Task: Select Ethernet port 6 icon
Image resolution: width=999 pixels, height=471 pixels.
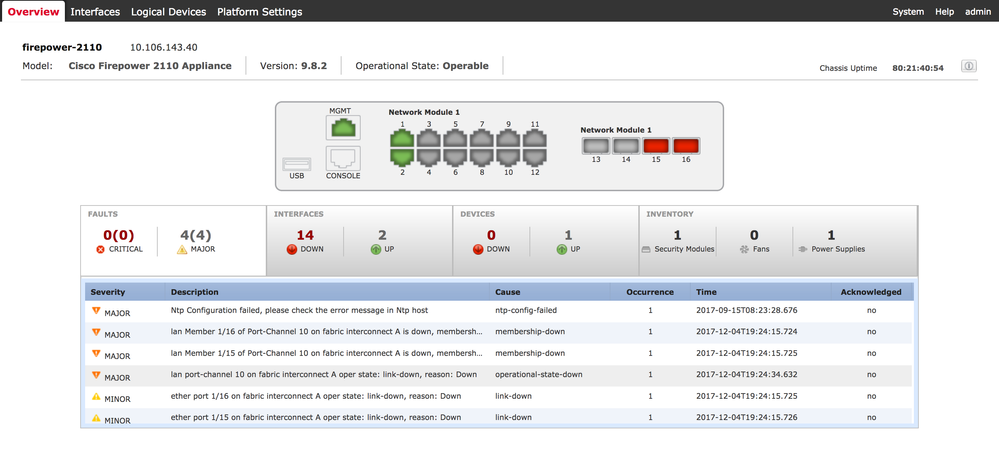Action: (456, 156)
